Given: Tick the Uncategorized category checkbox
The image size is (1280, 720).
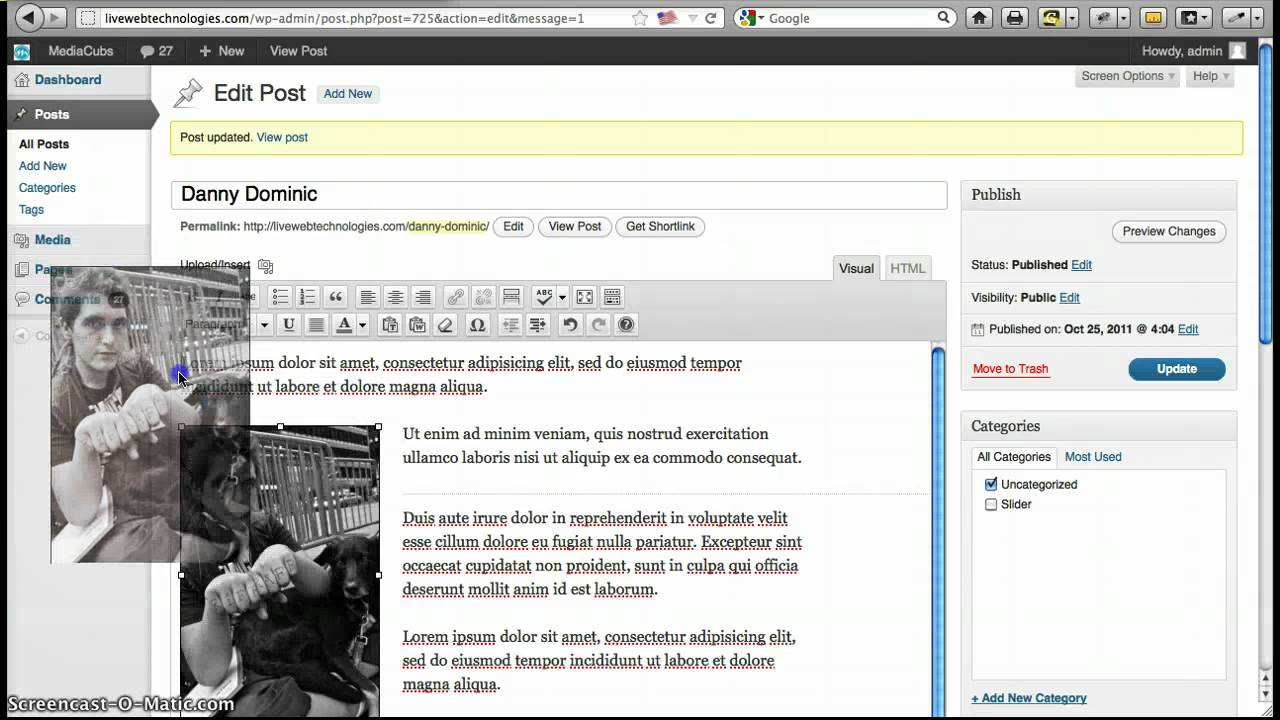Looking at the screenshot, I should click(x=991, y=484).
